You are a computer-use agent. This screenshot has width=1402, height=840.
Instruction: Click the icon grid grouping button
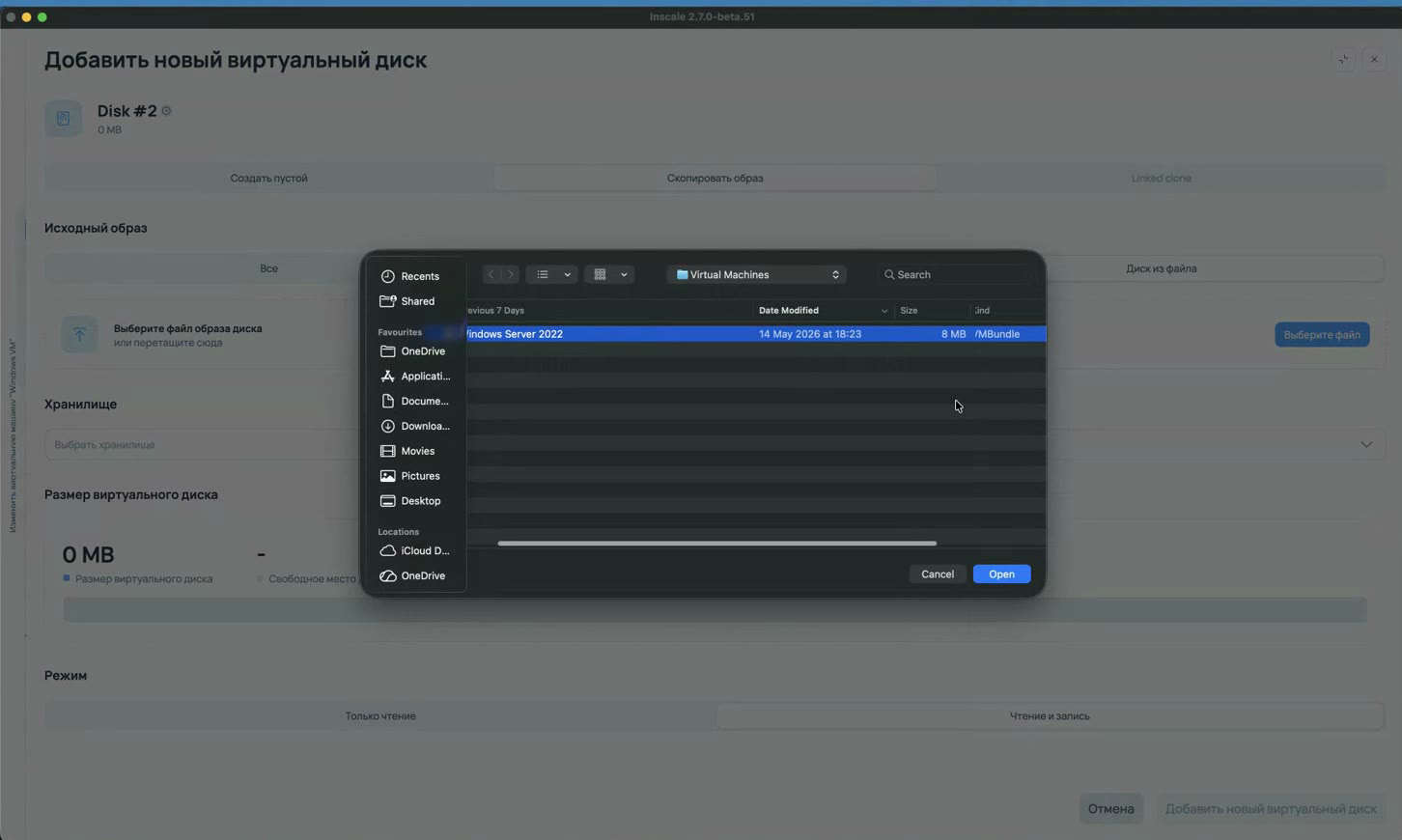[600, 275]
